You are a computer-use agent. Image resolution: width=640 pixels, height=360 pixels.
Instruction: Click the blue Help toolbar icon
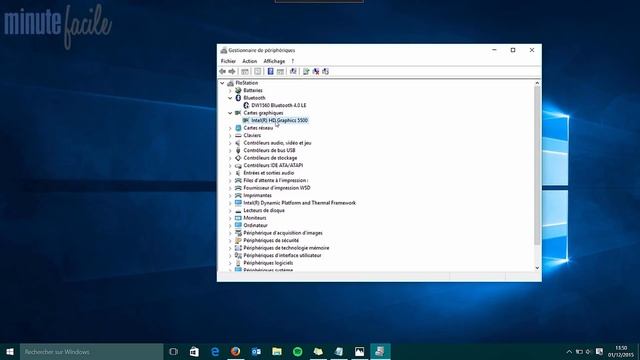(270, 71)
